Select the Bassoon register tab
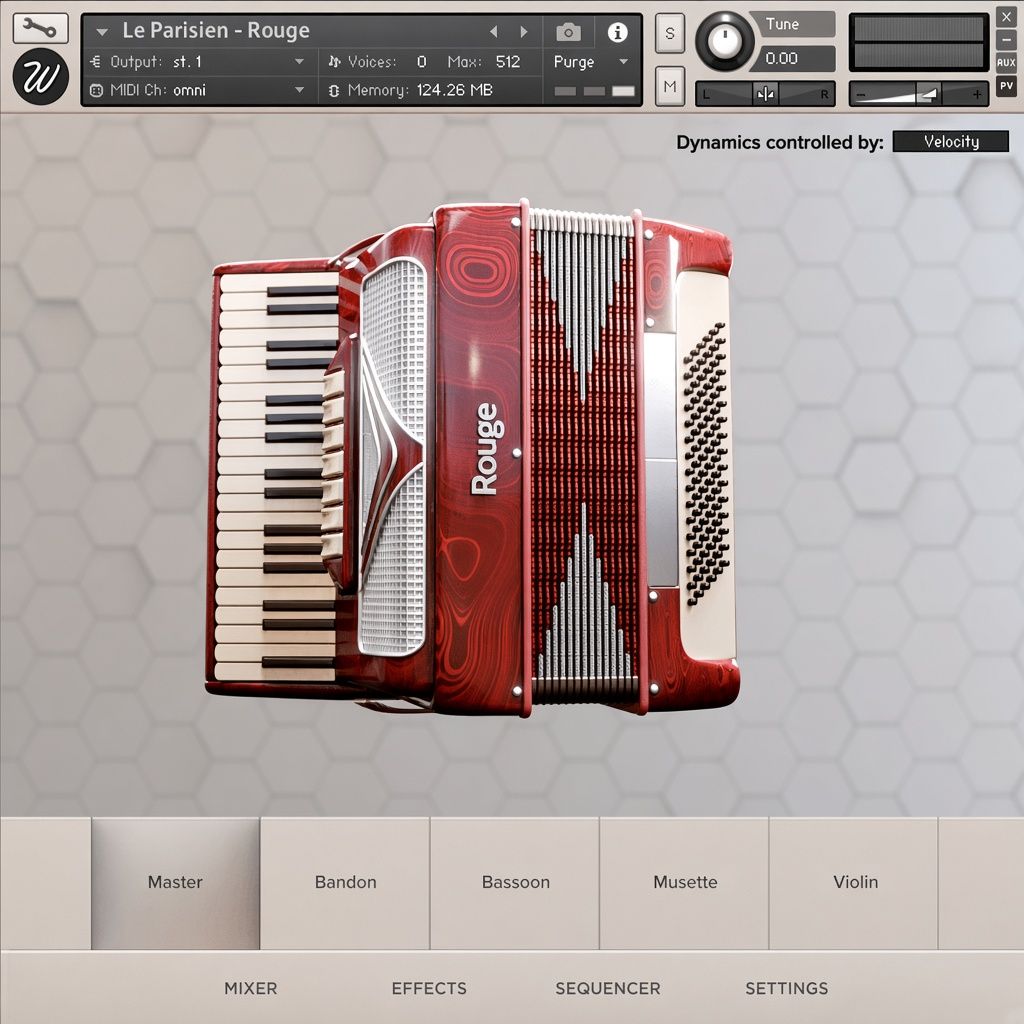1024x1024 pixels. 515,882
